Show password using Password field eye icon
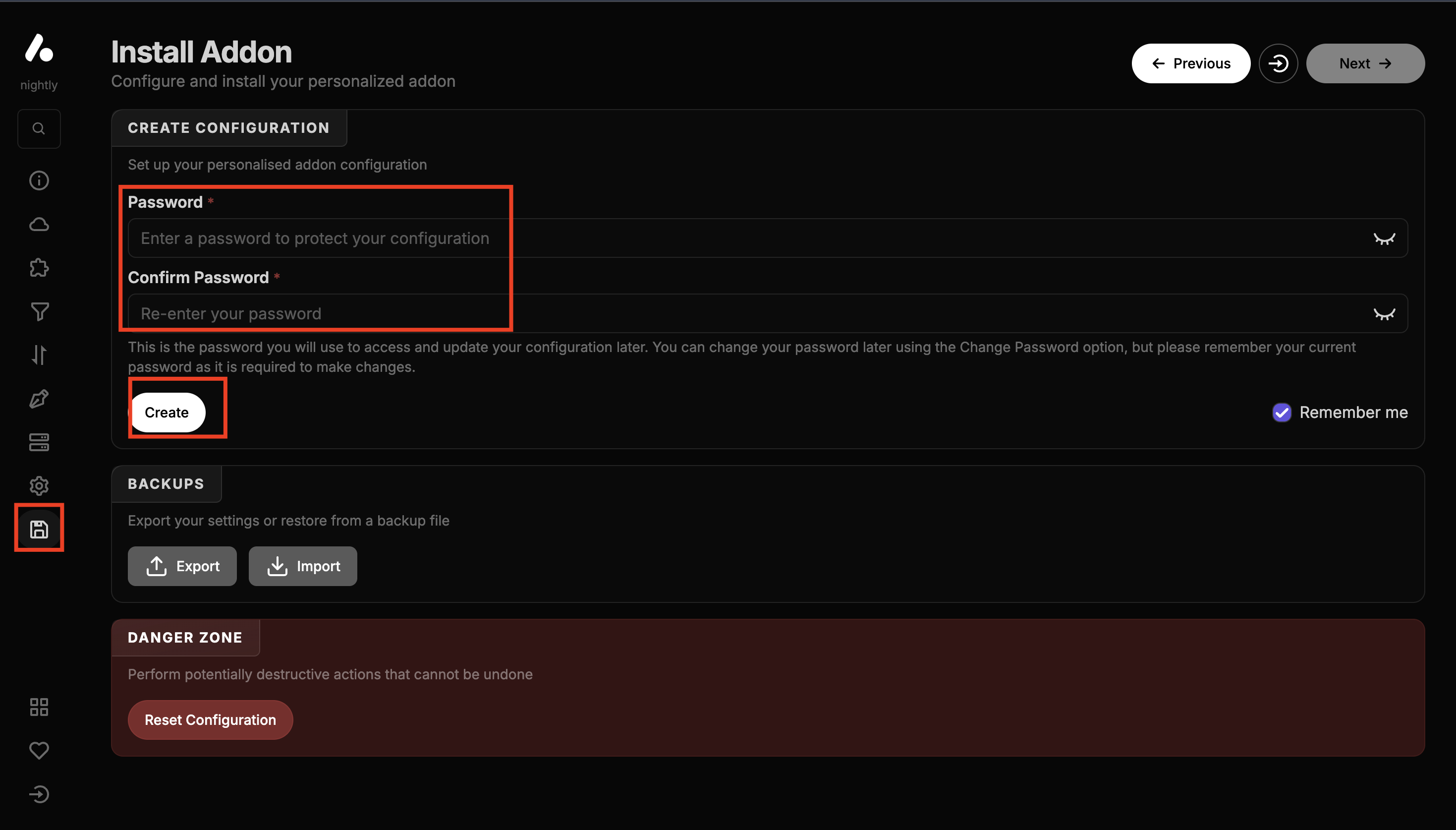Image resolution: width=1456 pixels, height=830 pixels. (x=1384, y=238)
